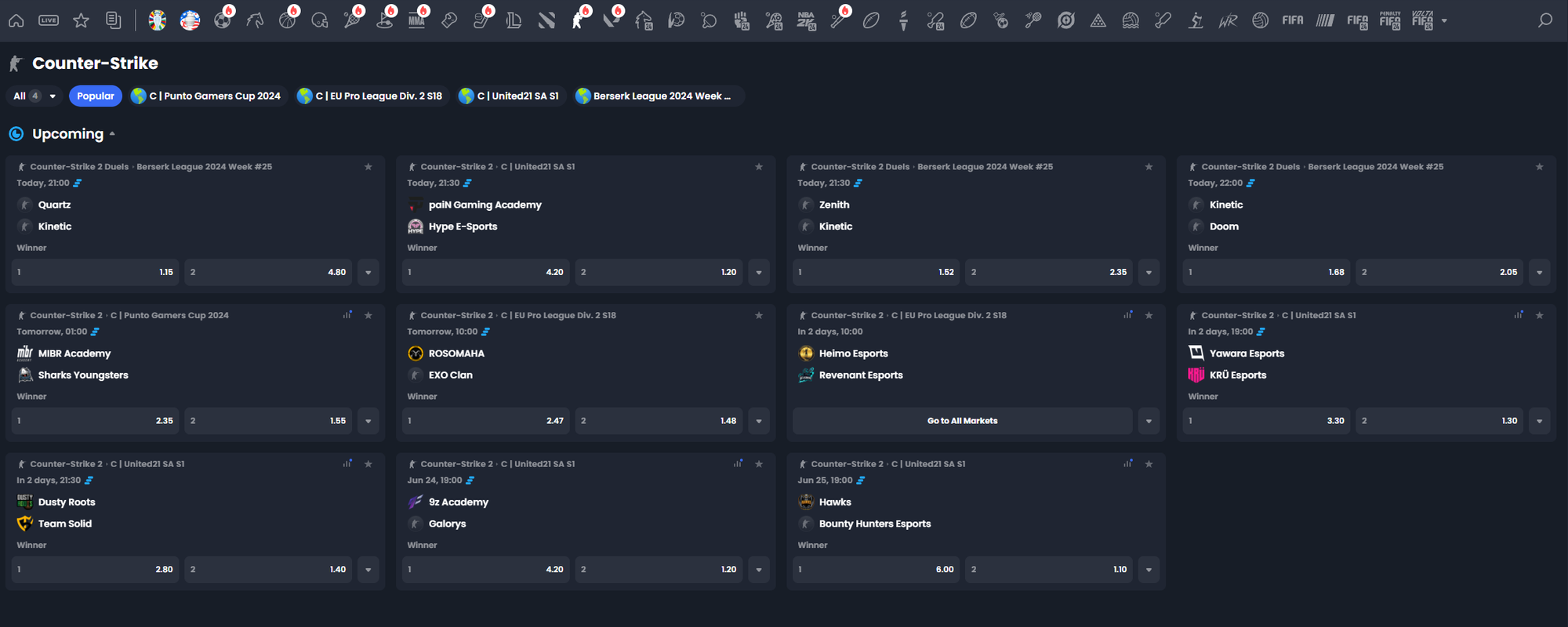This screenshot has height=627, width=1568.
Task: Favorite the Dusty Roots match
Action: point(368,464)
